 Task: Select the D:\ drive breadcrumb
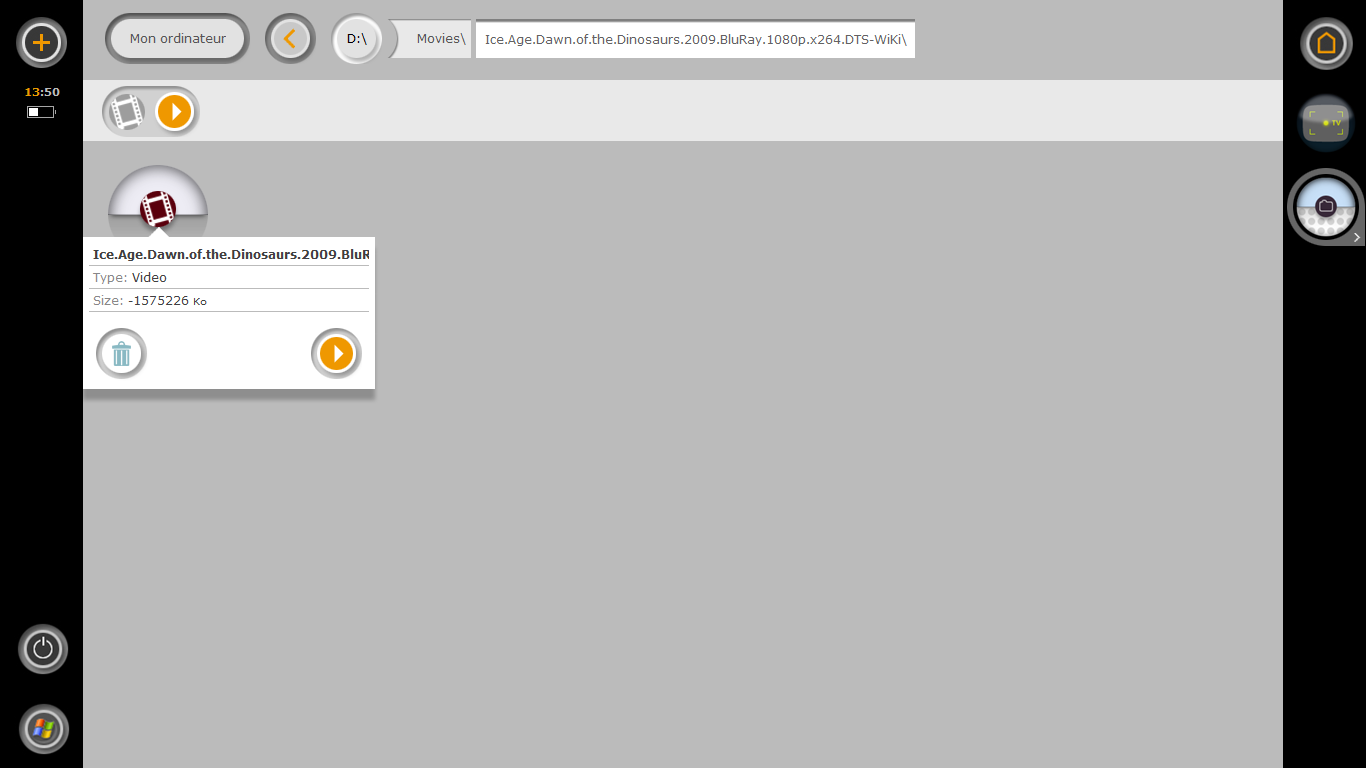(357, 39)
